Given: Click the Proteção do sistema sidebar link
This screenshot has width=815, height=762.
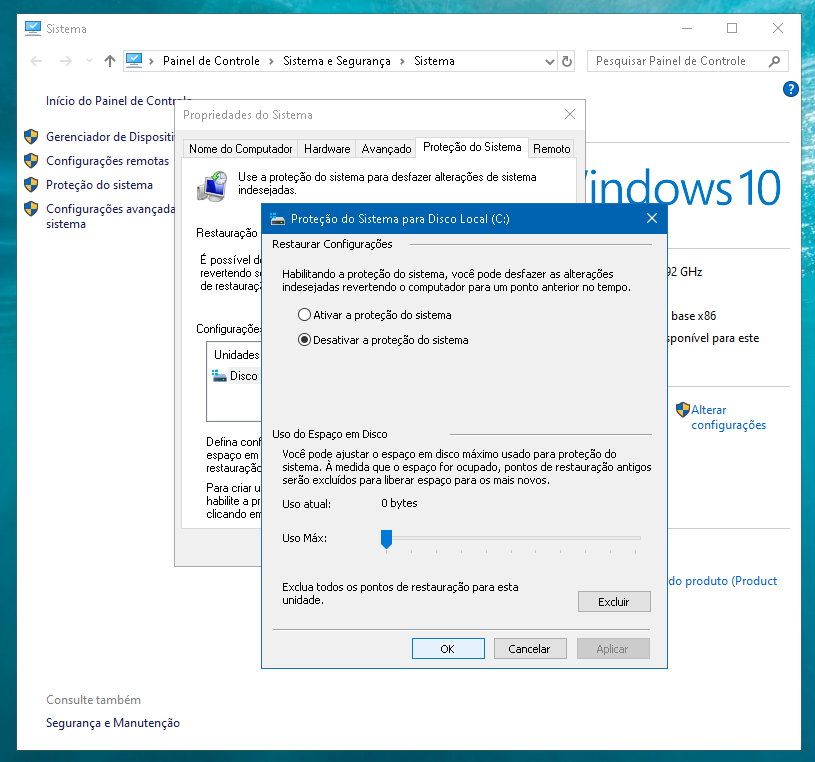Looking at the screenshot, I should pos(99,185).
